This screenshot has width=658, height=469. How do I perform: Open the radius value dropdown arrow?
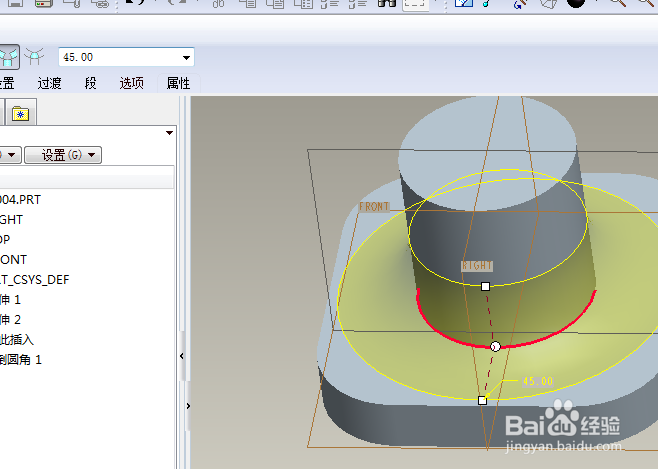(x=187, y=57)
